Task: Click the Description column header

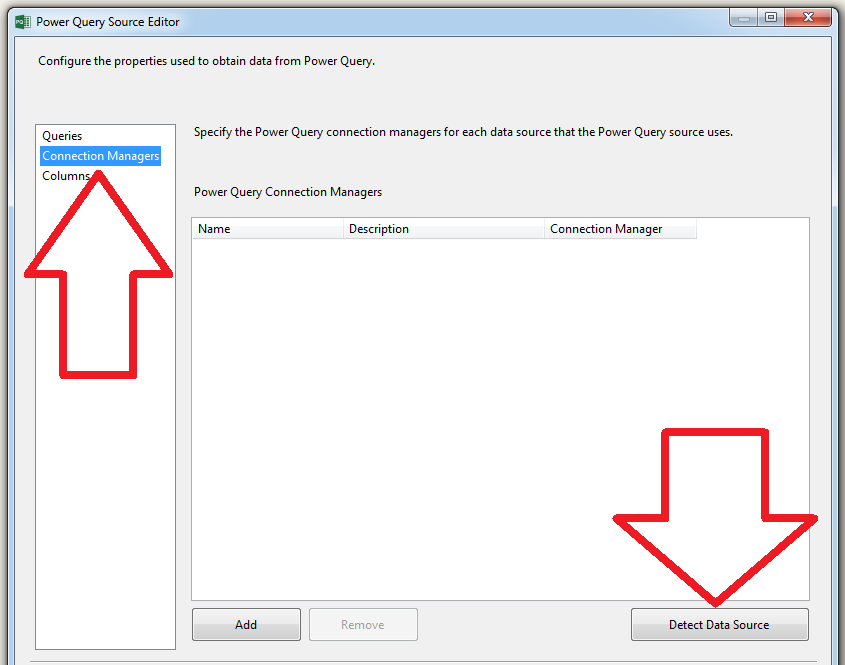Action: (x=444, y=228)
